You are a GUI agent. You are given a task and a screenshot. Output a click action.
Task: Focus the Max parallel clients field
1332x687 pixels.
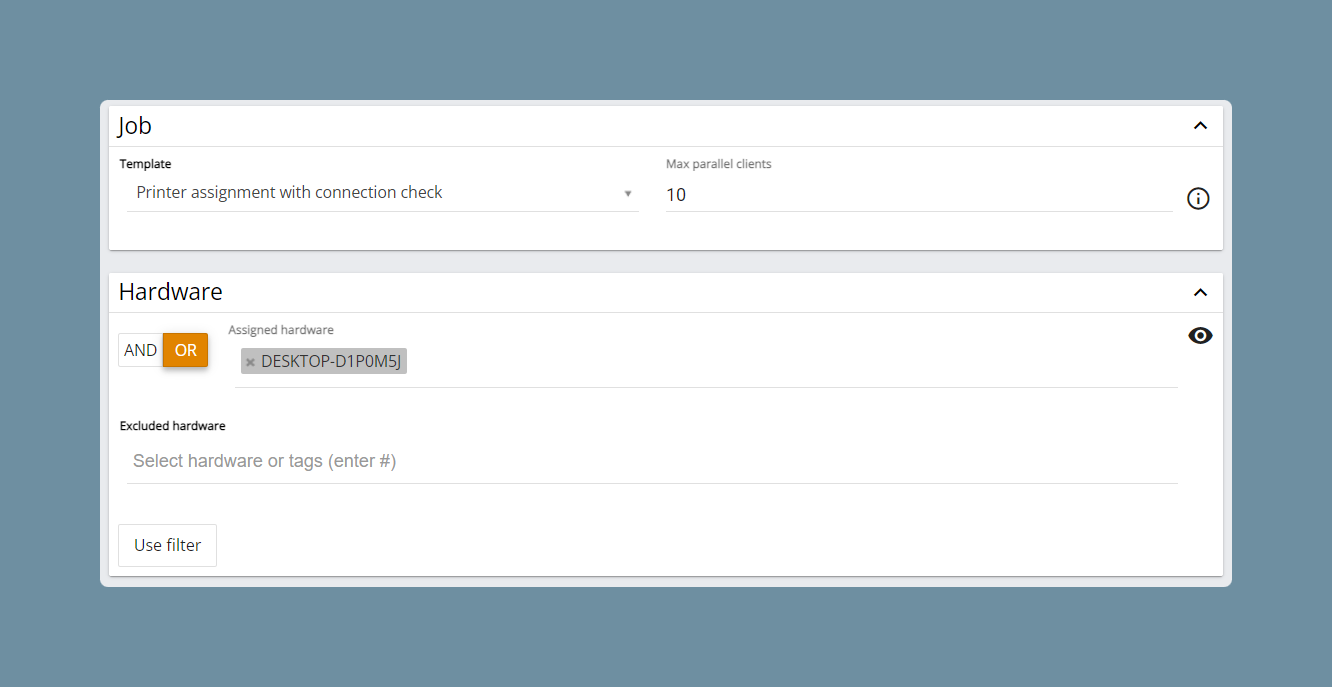[x=919, y=195]
